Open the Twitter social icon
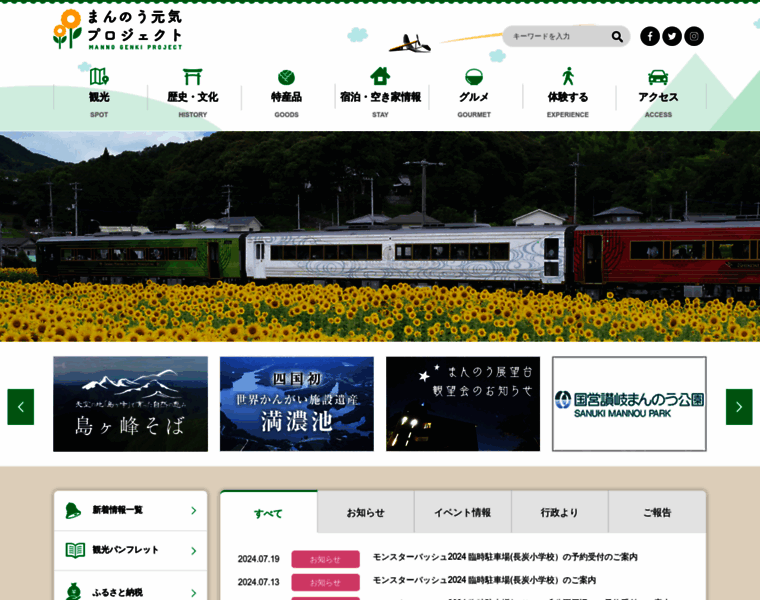Image resolution: width=760 pixels, height=600 pixels. [x=672, y=36]
